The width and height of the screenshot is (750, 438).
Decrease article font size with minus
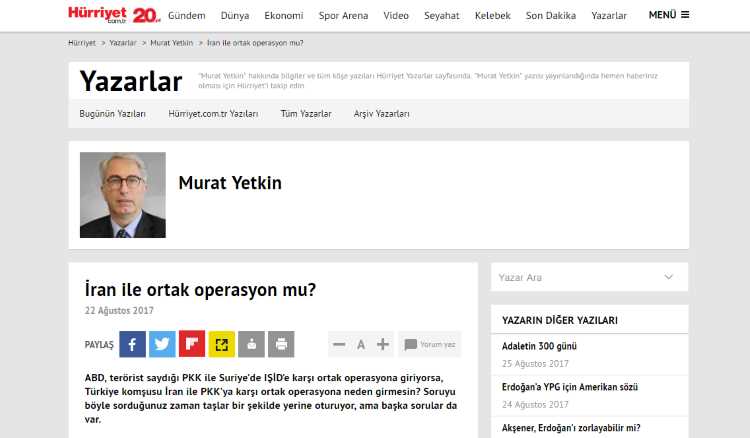(339, 344)
